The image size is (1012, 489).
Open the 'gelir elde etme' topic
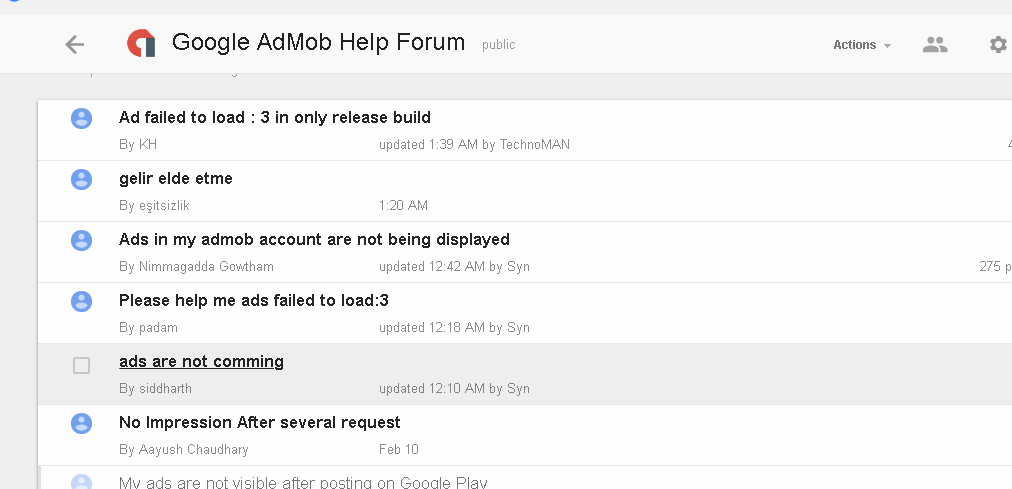coord(175,179)
